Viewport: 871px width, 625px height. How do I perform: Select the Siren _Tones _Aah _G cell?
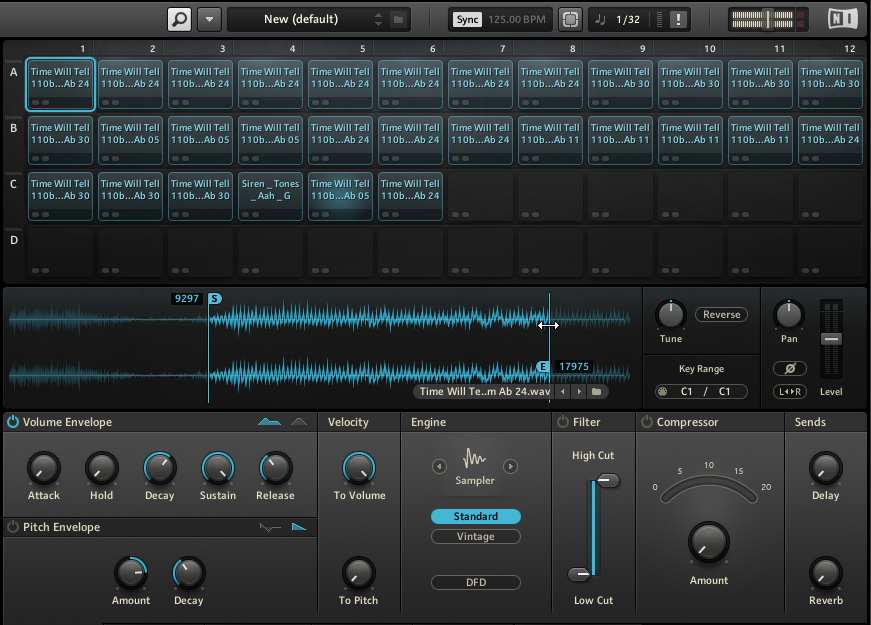[x=271, y=195]
